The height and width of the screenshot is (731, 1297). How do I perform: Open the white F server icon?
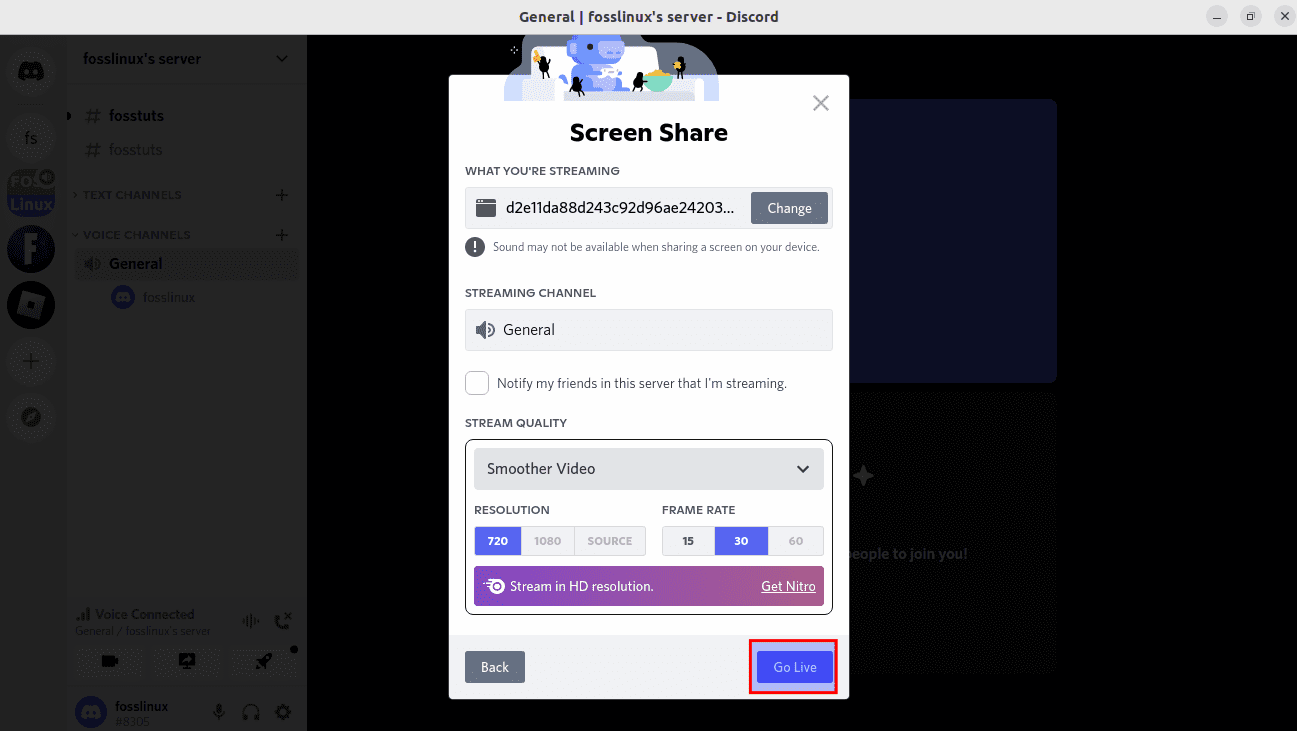(31, 249)
